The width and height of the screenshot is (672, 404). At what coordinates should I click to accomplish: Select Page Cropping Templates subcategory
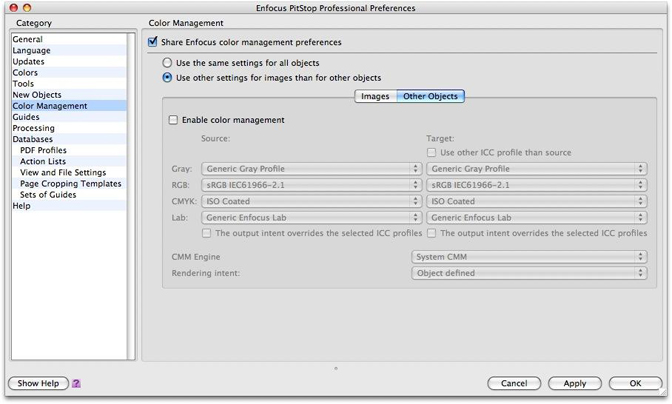(69, 184)
